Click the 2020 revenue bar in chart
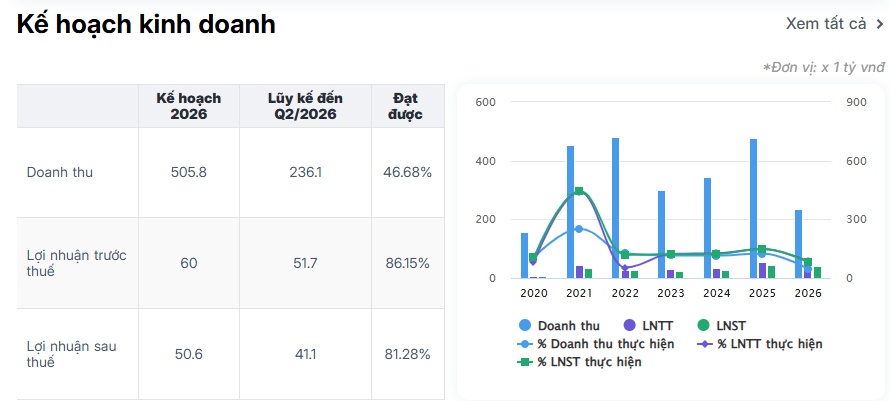 click(x=524, y=256)
